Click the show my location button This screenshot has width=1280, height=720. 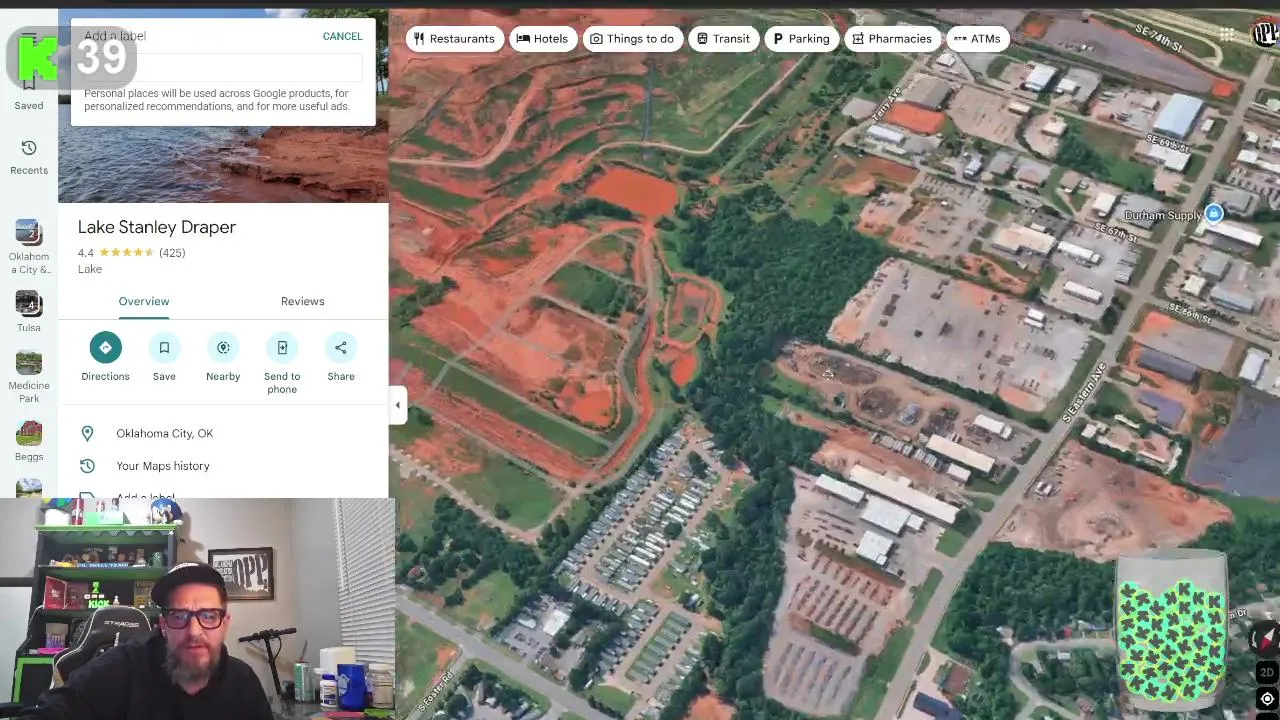point(1266,699)
